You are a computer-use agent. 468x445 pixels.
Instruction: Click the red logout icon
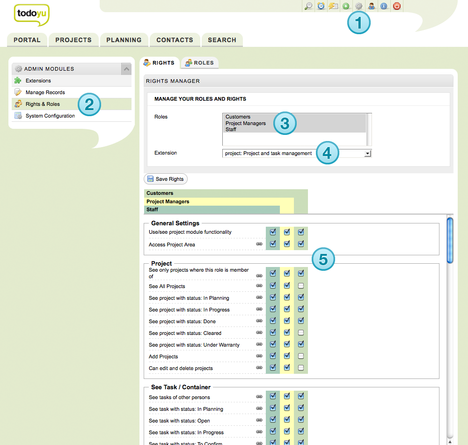pos(397,6)
